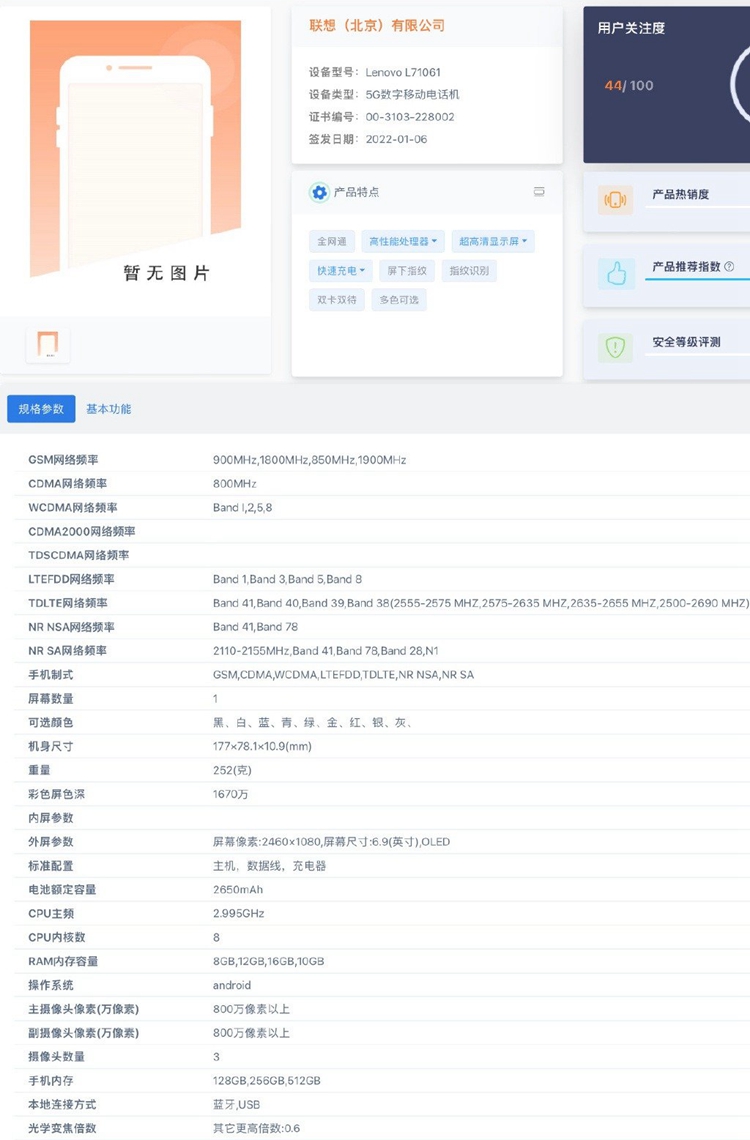Click the RAM value 8GB,12GB,16GB,10GB

pyautogui.click(x=268, y=961)
